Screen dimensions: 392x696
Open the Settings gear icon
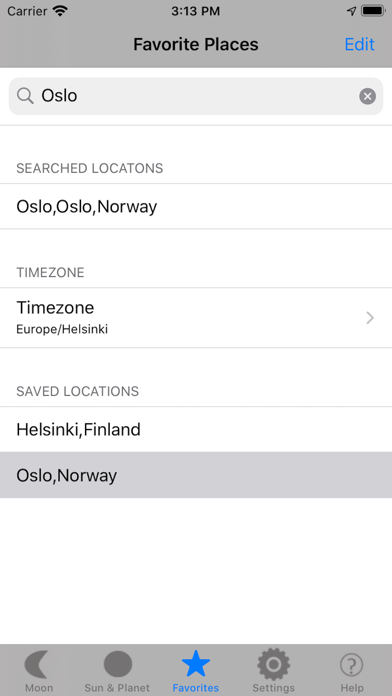click(x=273, y=664)
